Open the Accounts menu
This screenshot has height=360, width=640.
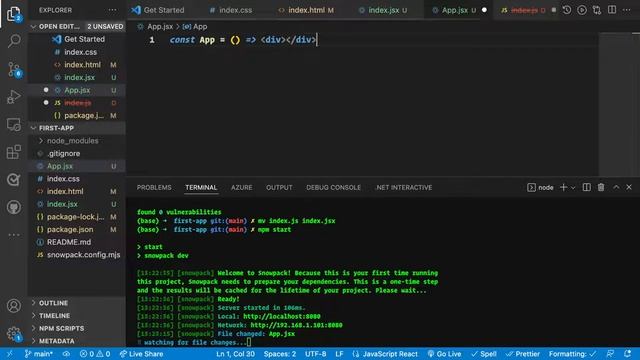(x=14, y=305)
